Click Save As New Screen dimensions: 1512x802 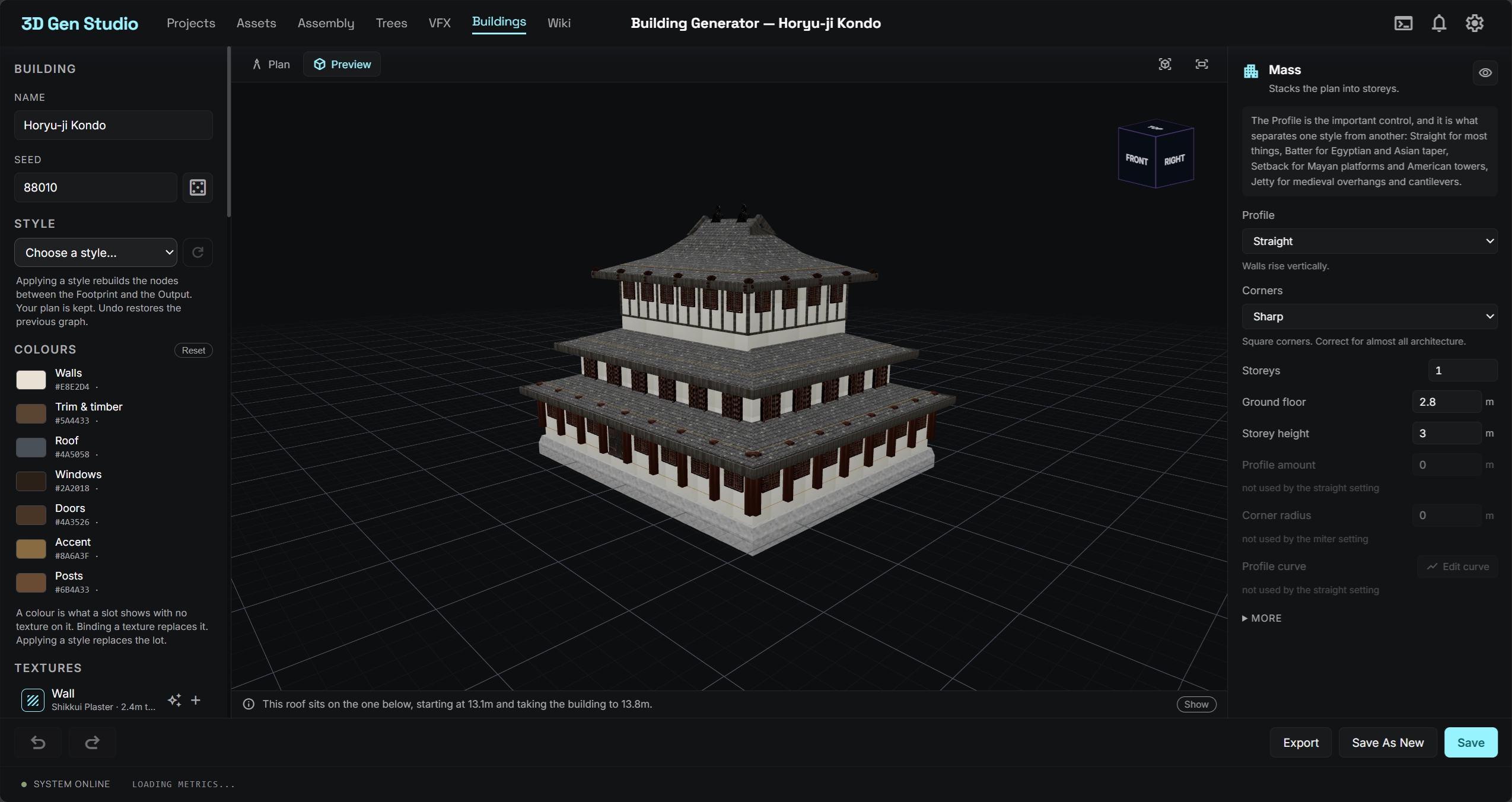[x=1387, y=743]
